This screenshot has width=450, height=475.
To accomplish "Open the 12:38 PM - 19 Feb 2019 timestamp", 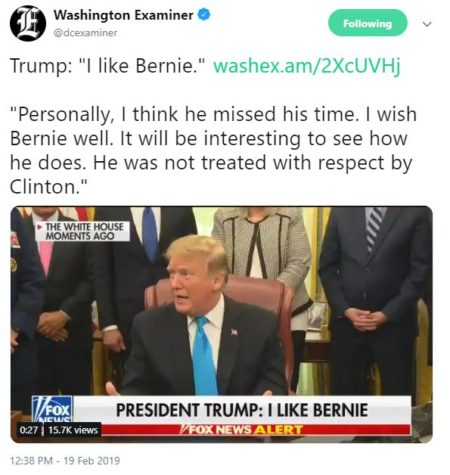I will (65, 461).
